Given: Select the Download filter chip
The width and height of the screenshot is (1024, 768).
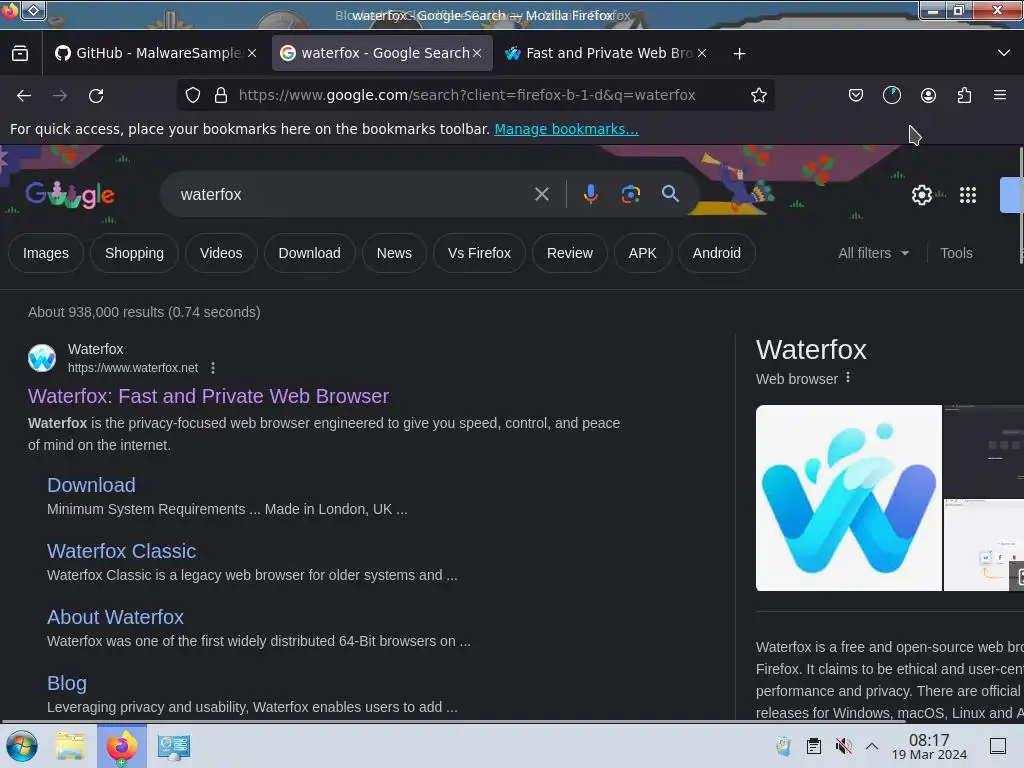Looking at the screenshot, I should click(310, 253).
